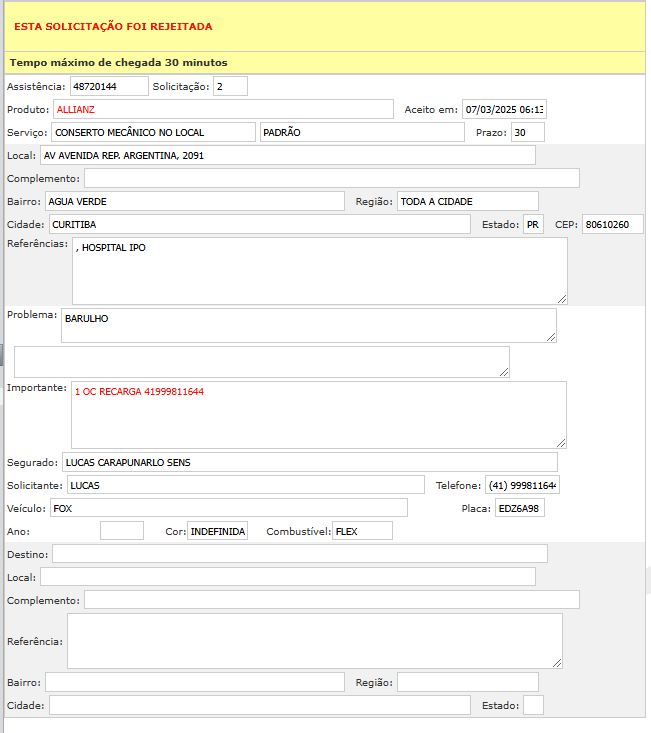Screen dimensions: 651x733
Task: Select the PADRÃO service type field
Action: click(362, 132)
